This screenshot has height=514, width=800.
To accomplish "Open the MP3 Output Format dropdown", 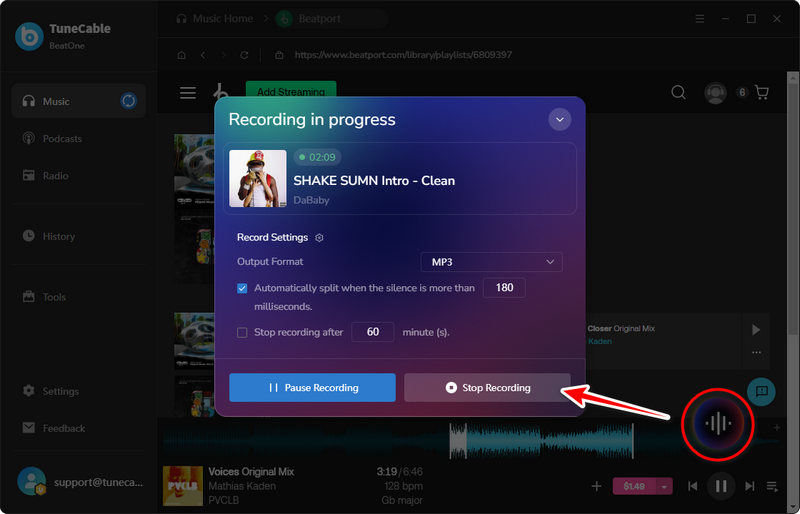I will tap(491, 262).
